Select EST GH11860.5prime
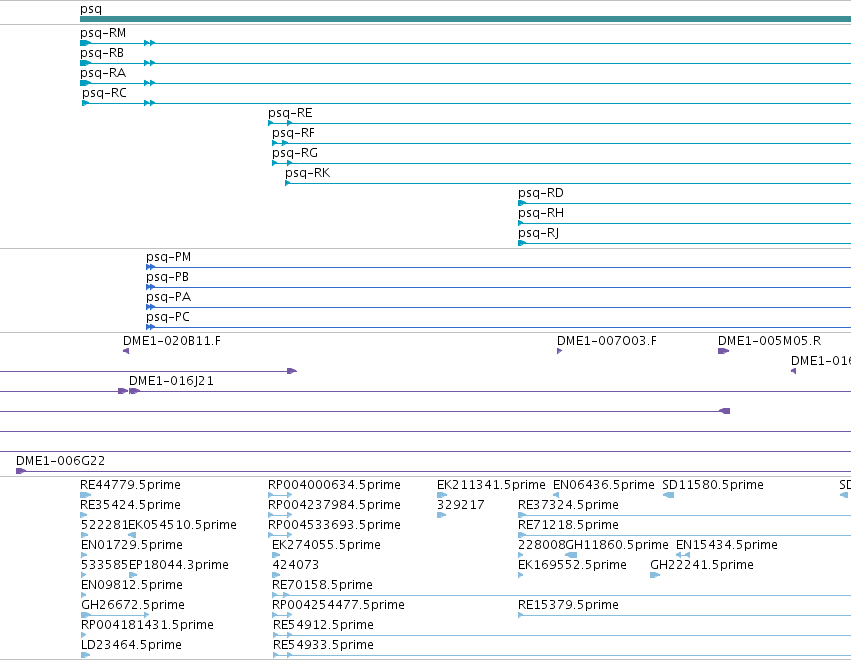The image size is (851, 660). click(x=617, y=545)
